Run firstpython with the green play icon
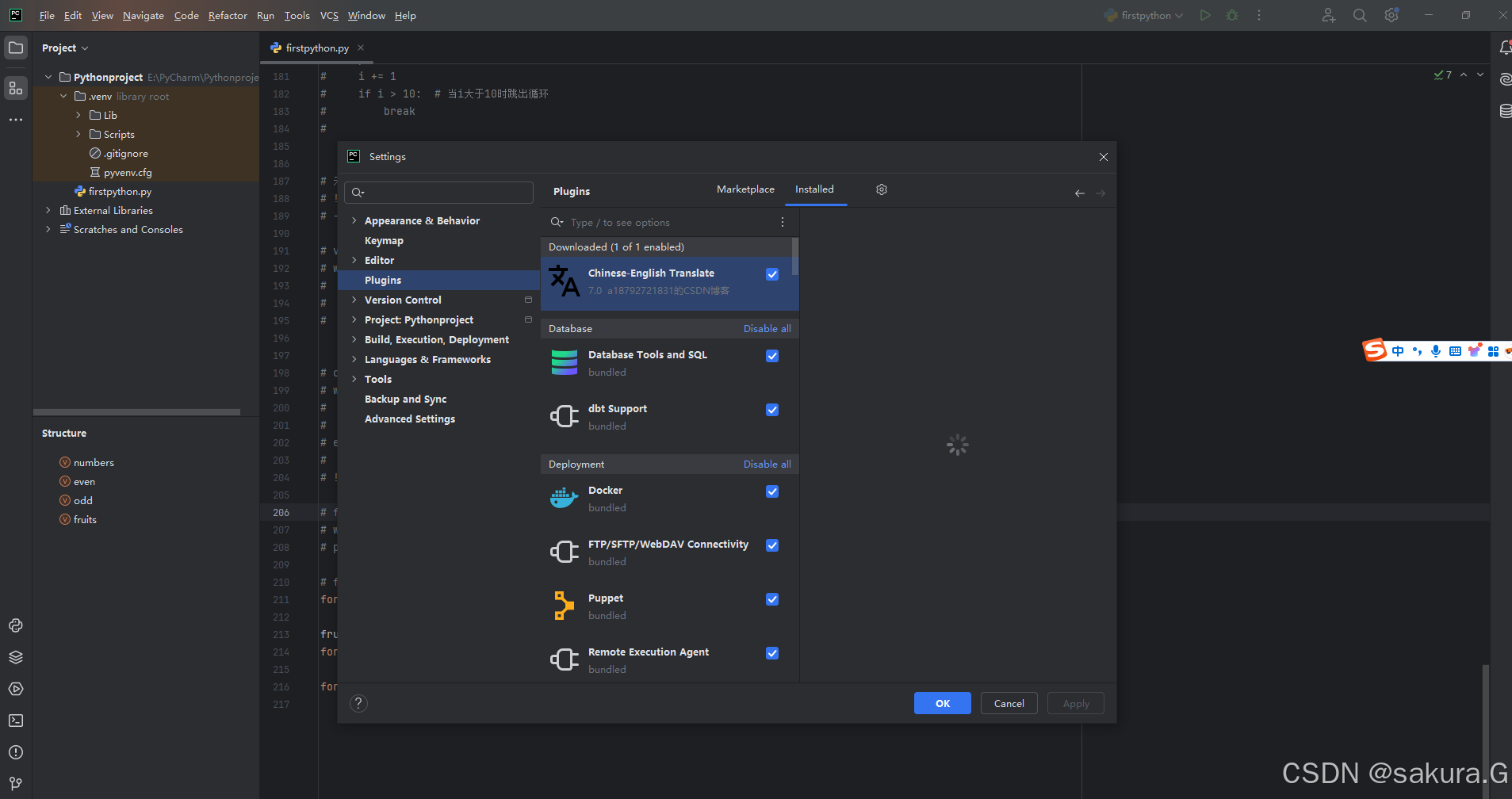 [x=1205, y=15]
